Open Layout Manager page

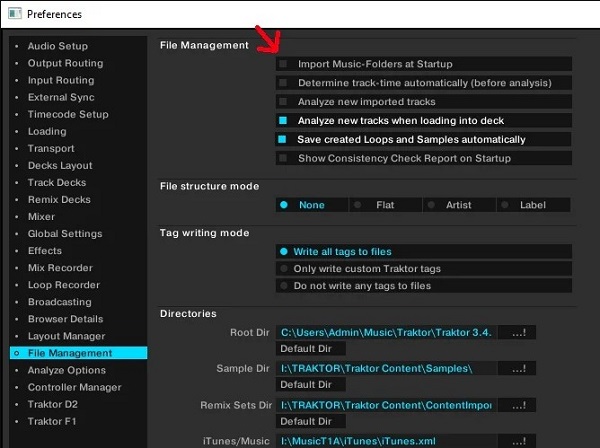click(x=67, y=336)
